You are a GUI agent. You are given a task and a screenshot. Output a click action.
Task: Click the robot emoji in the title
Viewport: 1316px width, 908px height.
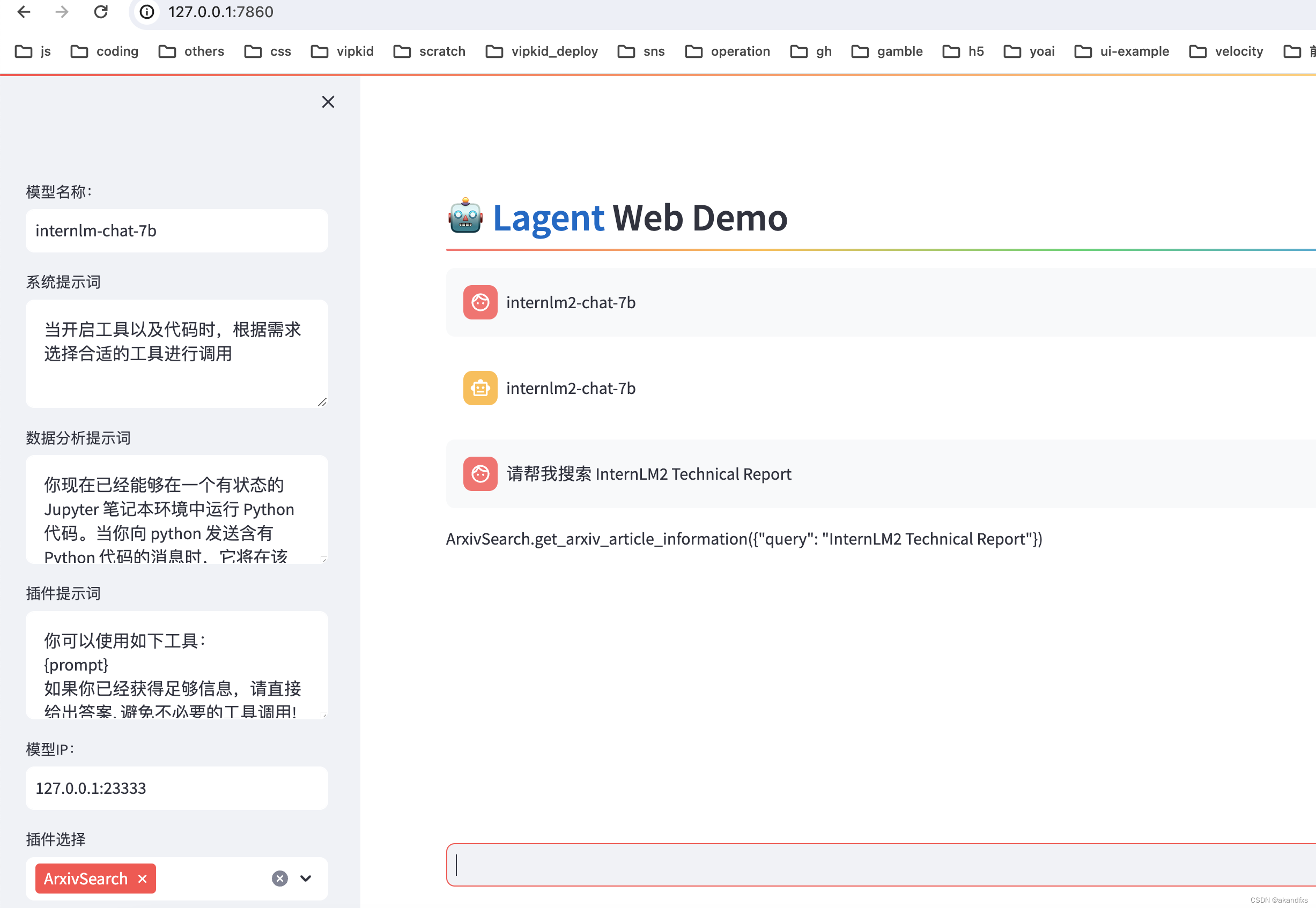465,215
